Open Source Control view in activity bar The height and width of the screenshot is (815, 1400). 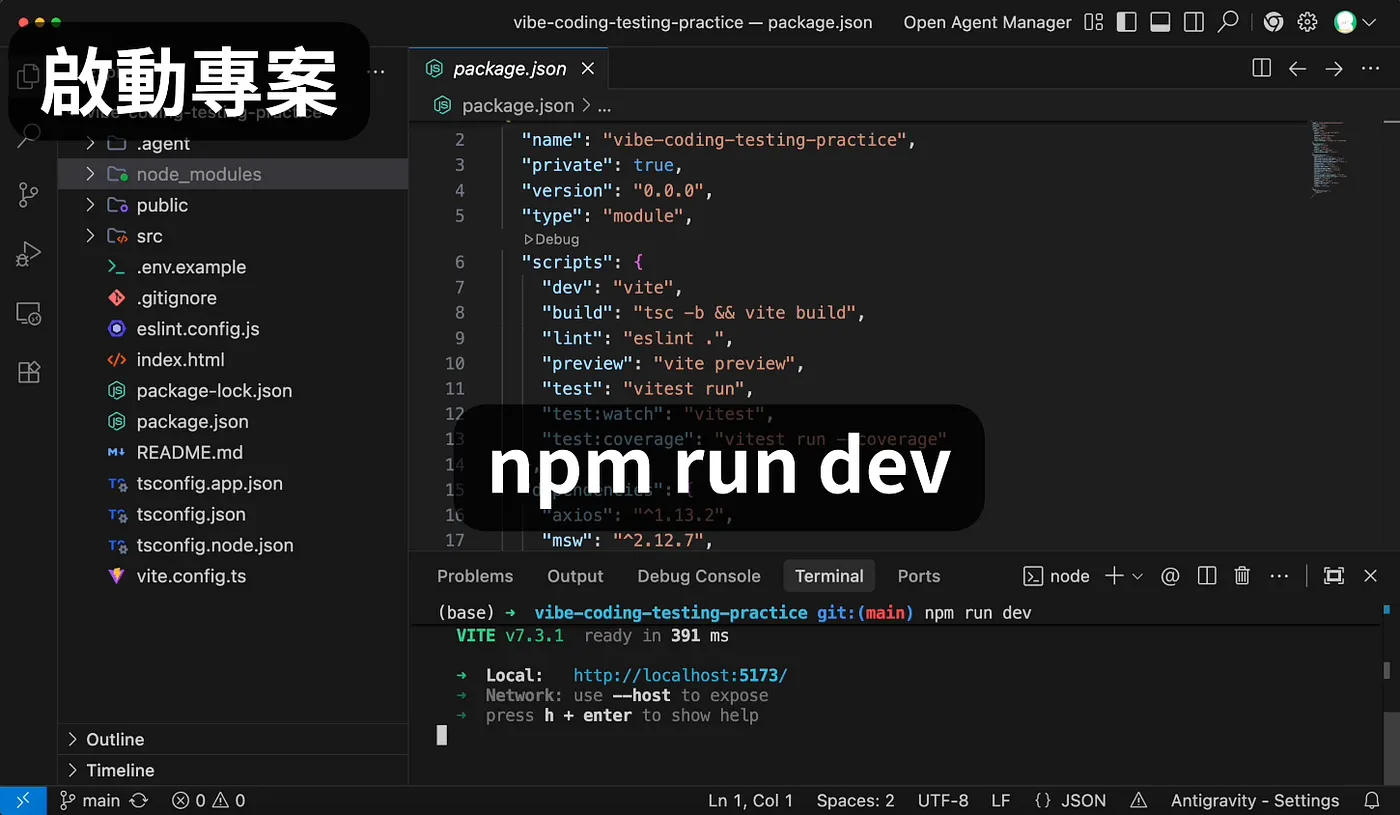pos(28,195)
